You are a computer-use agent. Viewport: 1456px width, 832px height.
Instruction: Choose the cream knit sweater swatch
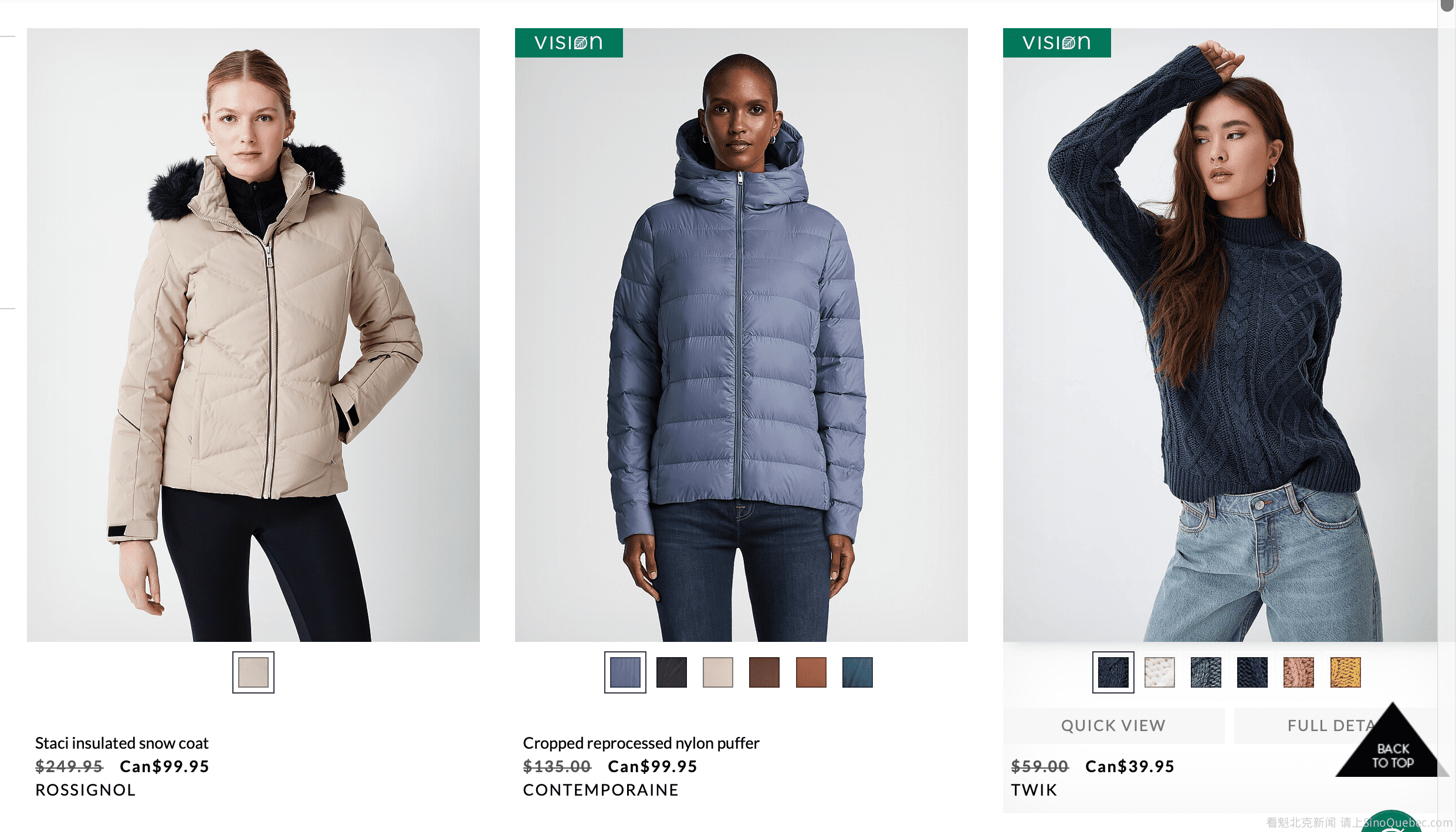pyautogui.click(x=1159, y=672)
